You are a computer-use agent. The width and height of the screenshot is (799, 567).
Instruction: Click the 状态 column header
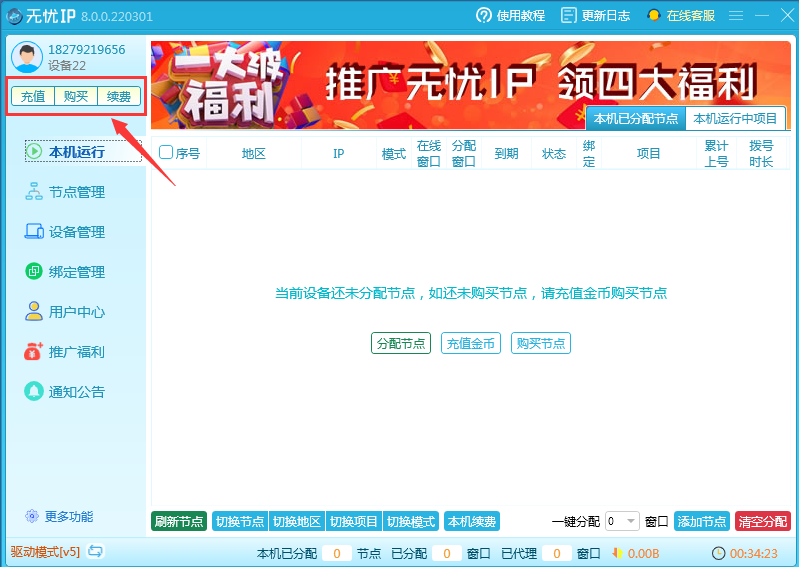pos(554,153)
